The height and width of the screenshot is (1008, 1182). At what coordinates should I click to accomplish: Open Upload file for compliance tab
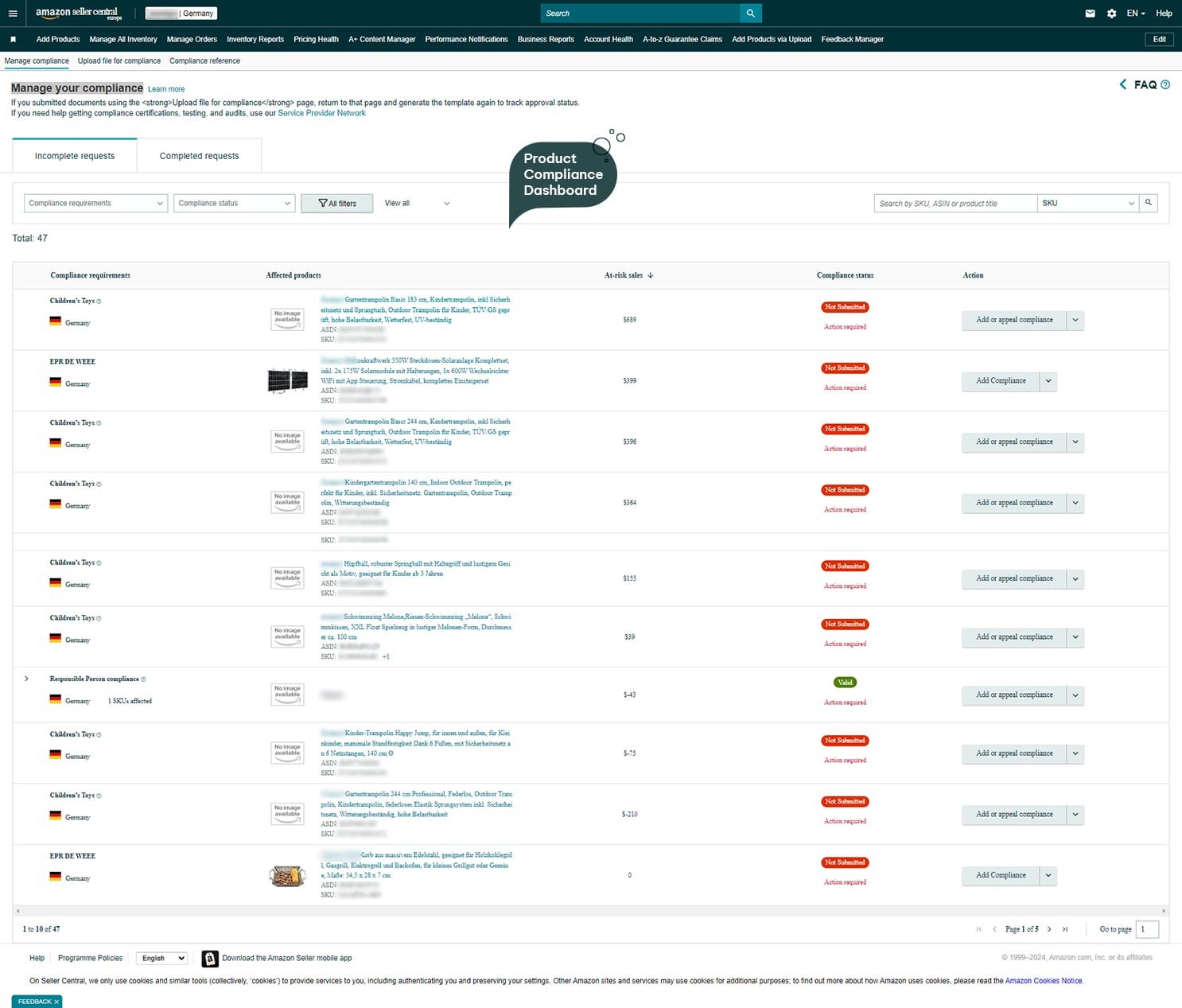(119, 61)
